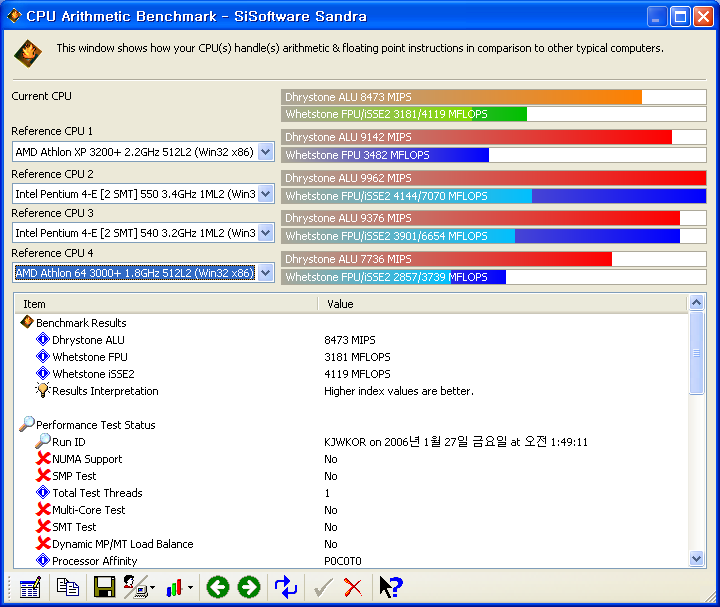Click the Current CPU Whetstone 3181/4119 bar

click(x=494, y=114)
